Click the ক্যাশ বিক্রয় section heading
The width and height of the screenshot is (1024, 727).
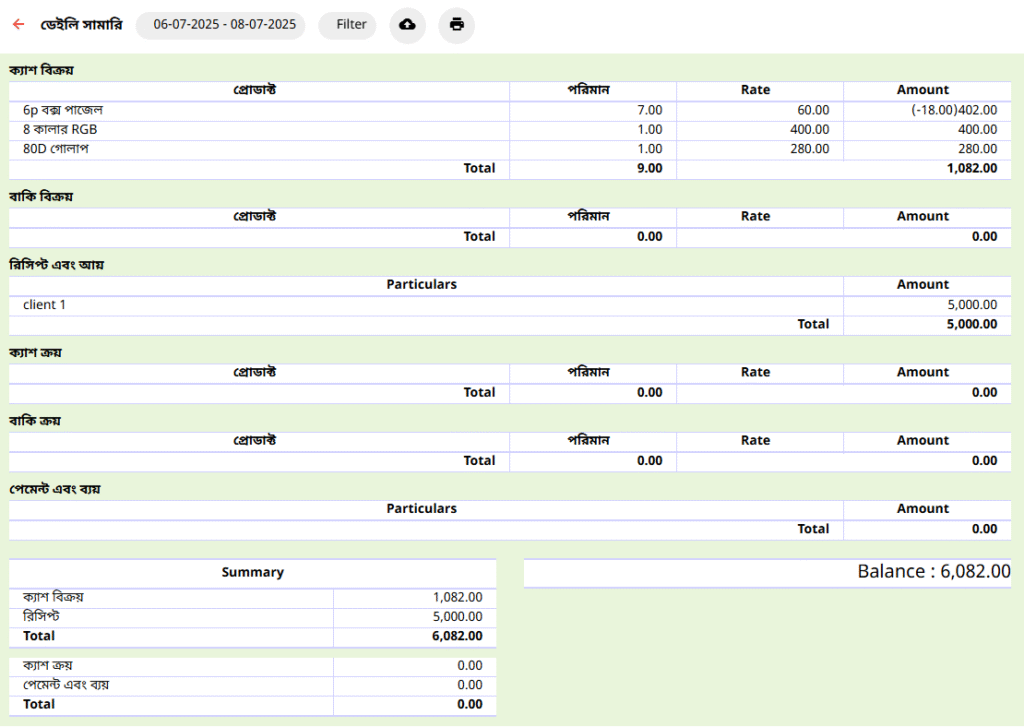(x=41, y=70)
